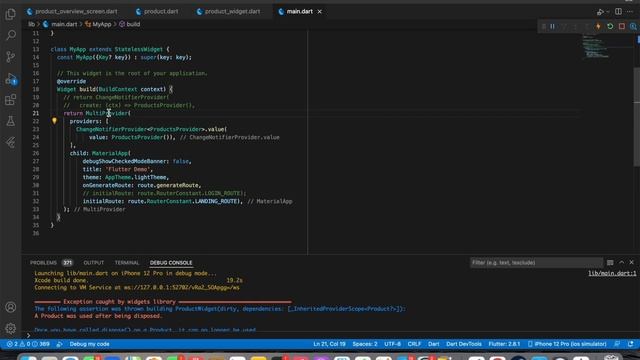Viewport: 640px width, 360px height.
Task: Open lib/main.dart:1 link in console
Action: tap(612, 273)
